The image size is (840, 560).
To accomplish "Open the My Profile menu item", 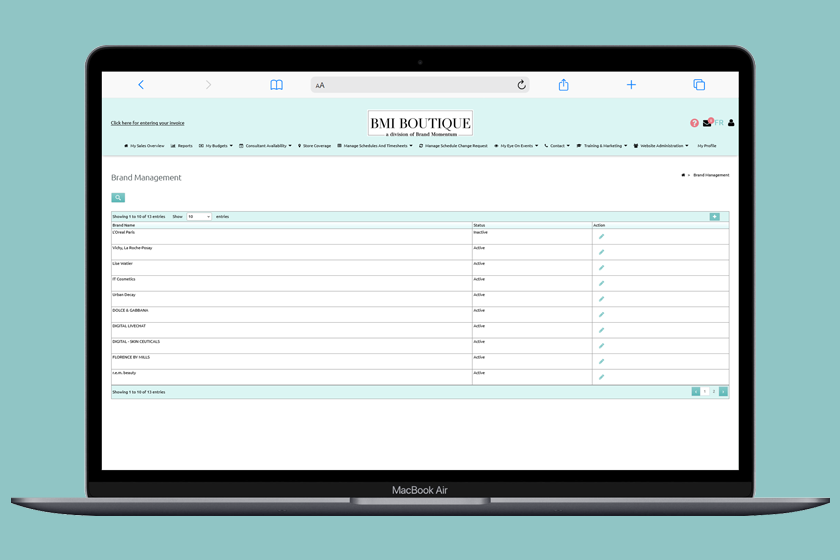I will click(707, 146).
